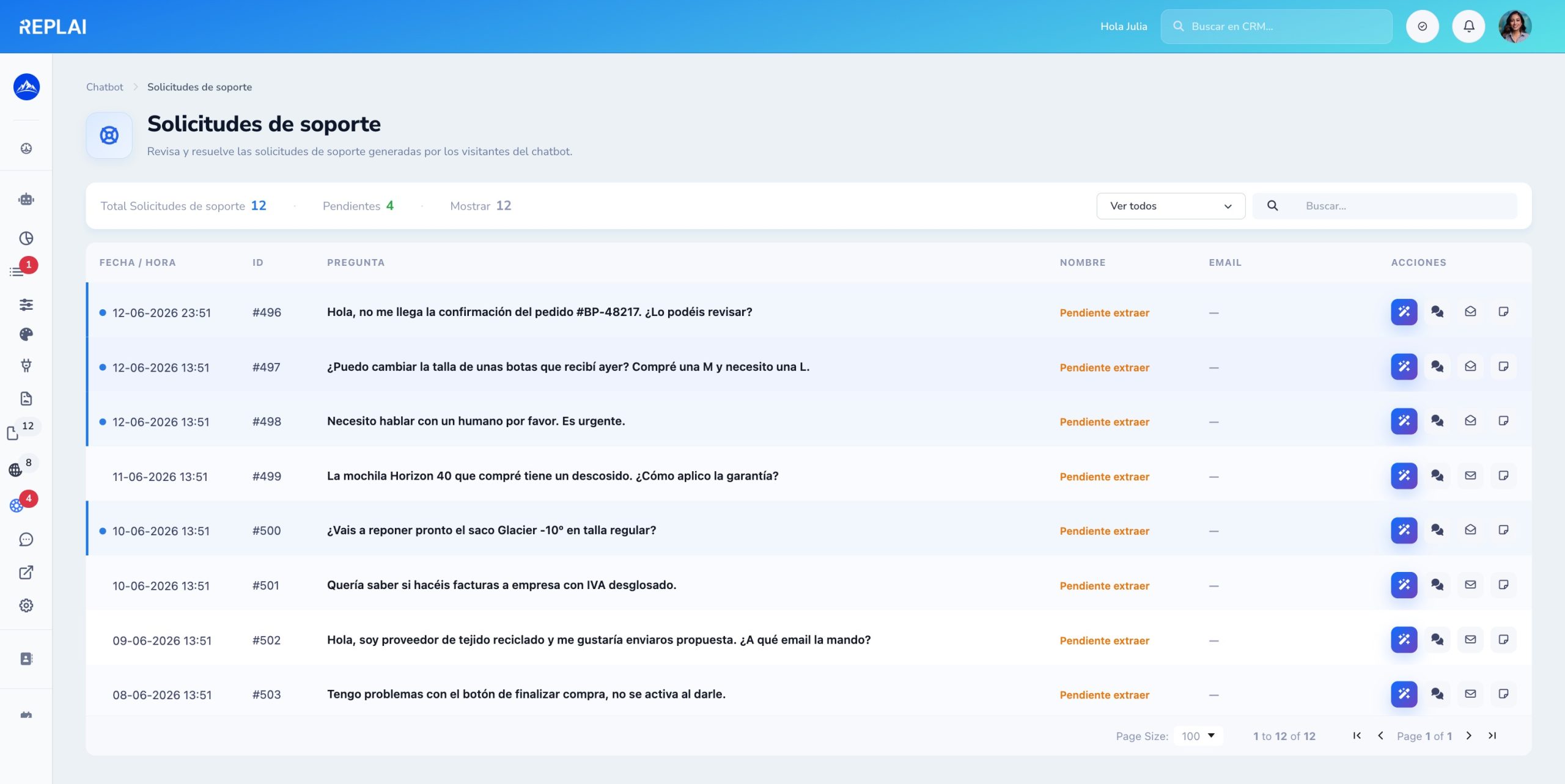Click the envelope icon for request #503
The height and width of the screenshot is (784, 1565).
1470,694
